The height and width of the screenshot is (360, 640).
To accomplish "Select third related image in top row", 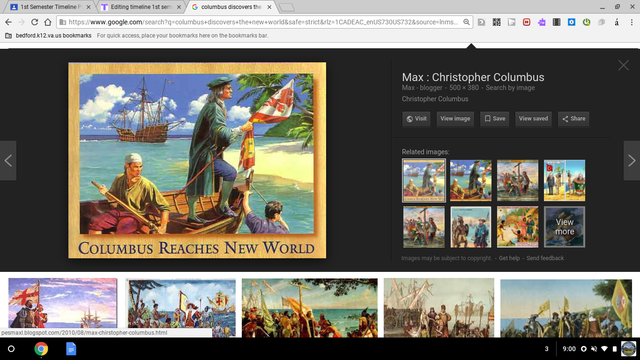I will click(518, 180).
